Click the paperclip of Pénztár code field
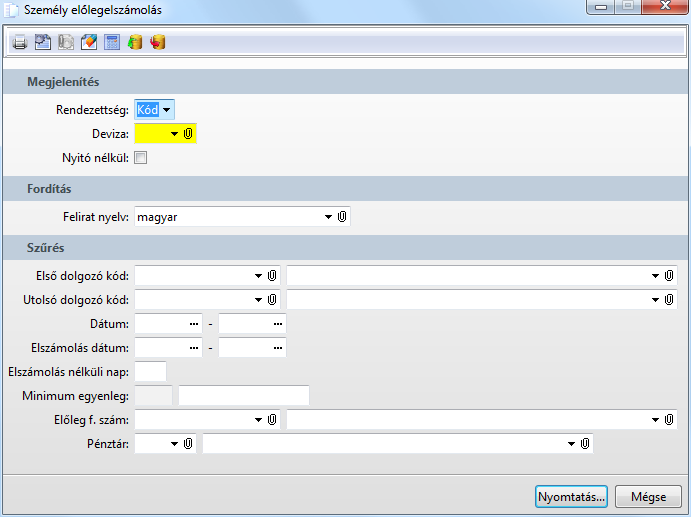The width and height of the screenshot is (691, 517). pos(188,443)
